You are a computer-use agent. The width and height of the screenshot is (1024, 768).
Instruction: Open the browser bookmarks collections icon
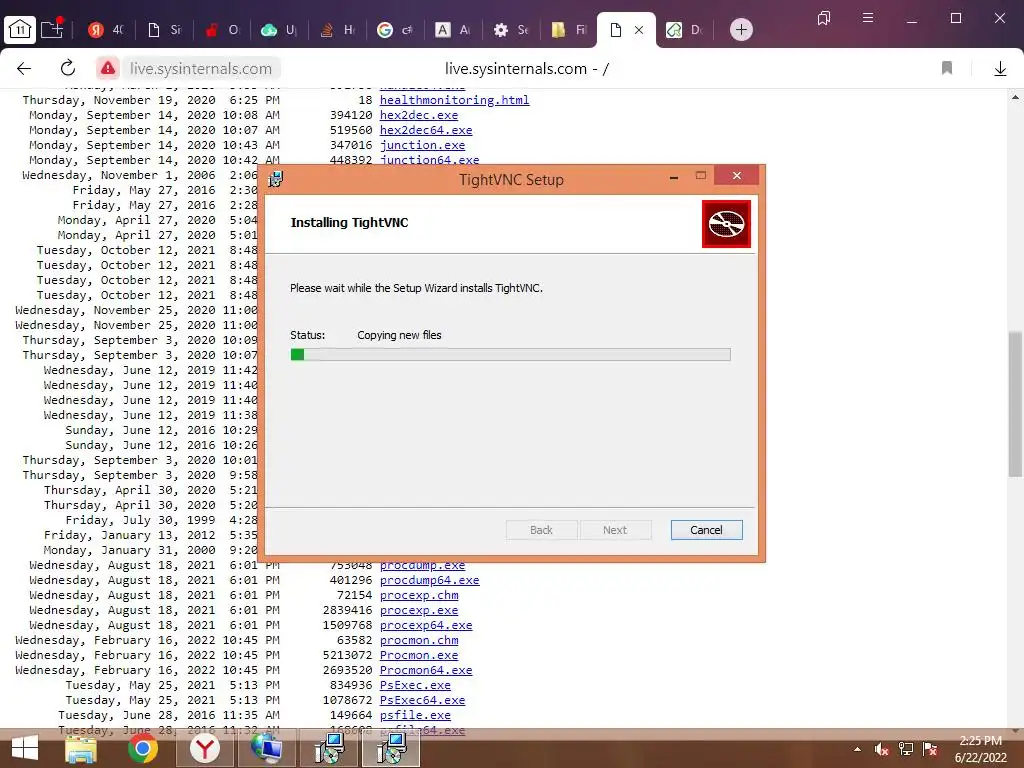[824, 18]
